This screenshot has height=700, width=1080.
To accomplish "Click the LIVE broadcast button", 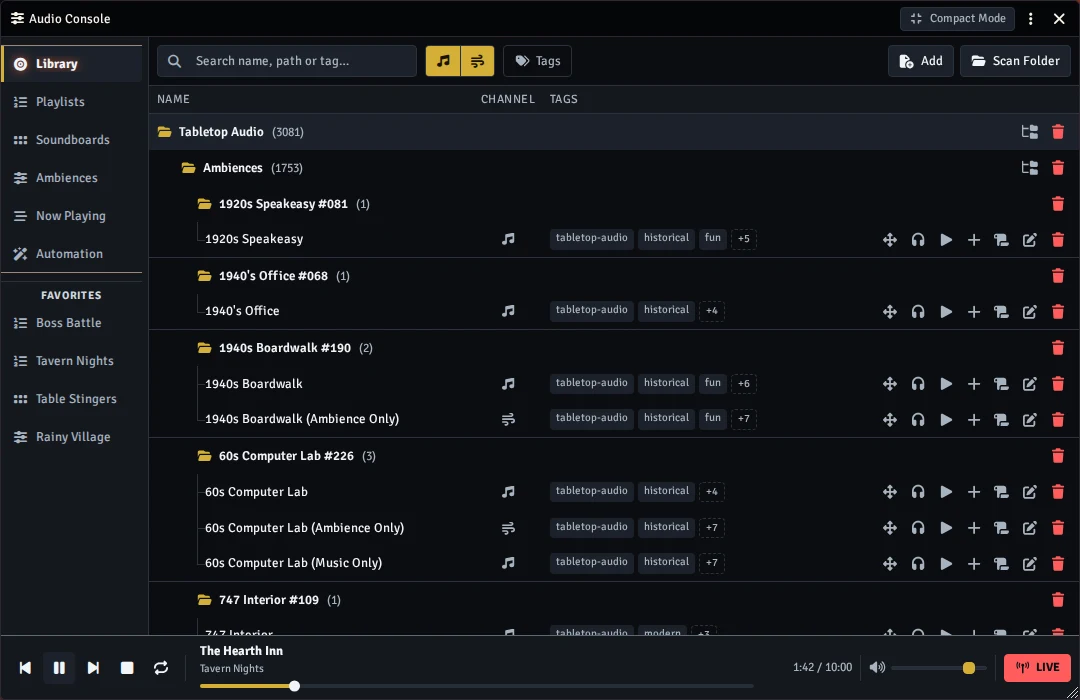I will 1037,668.
